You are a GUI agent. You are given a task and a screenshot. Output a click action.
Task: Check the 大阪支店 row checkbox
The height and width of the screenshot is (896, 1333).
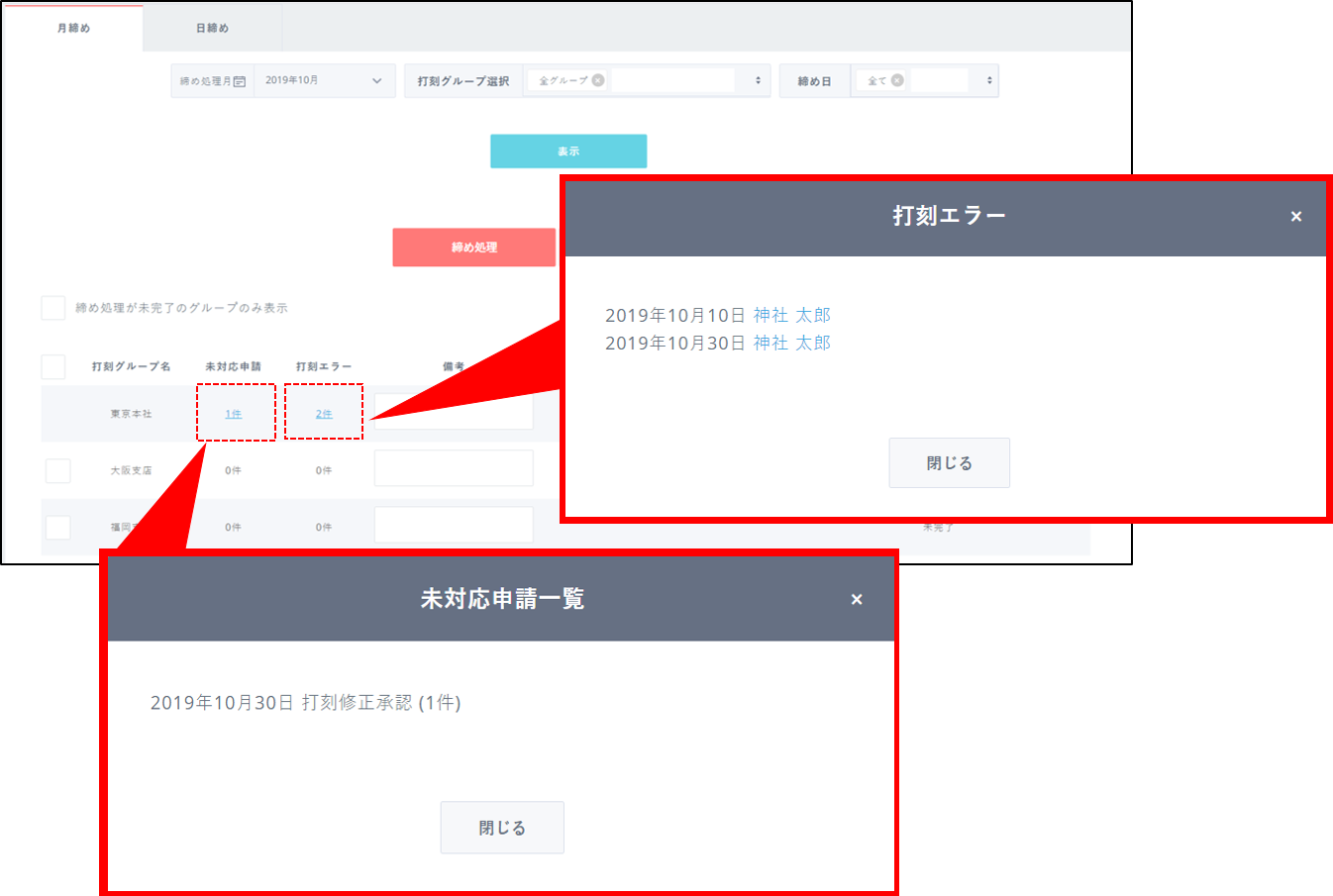(x=58, y=470)
